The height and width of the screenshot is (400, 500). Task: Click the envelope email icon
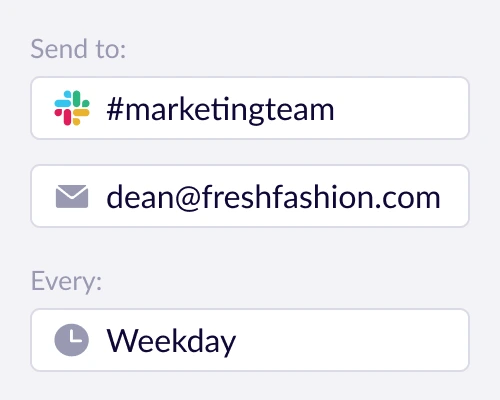pyautogui.click(x=72, y=196)
